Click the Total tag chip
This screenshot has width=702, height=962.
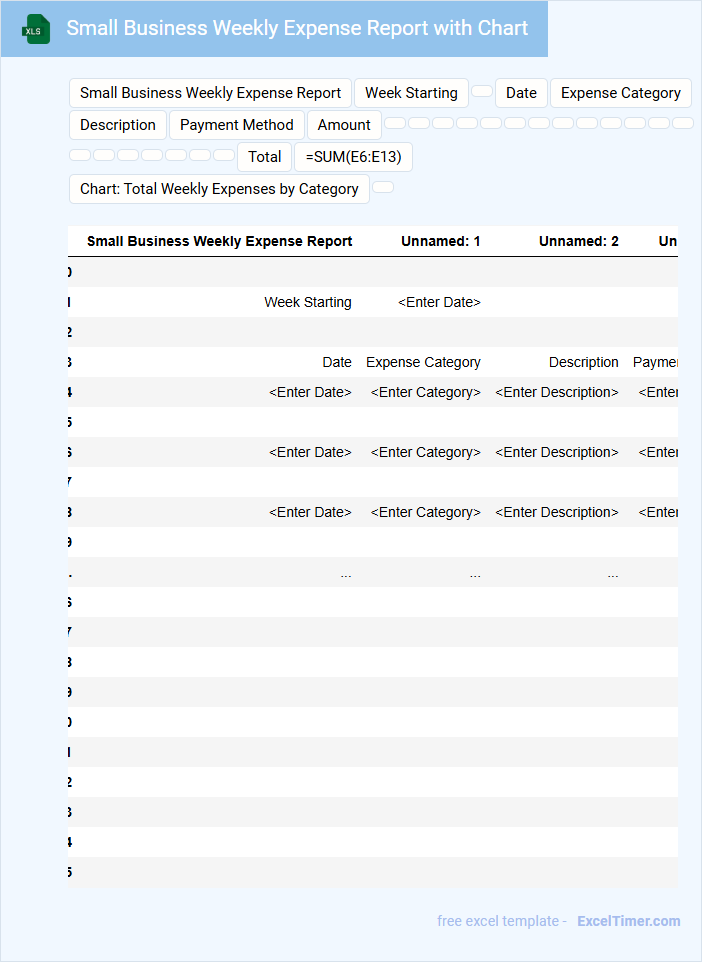(x=264, y=157)
